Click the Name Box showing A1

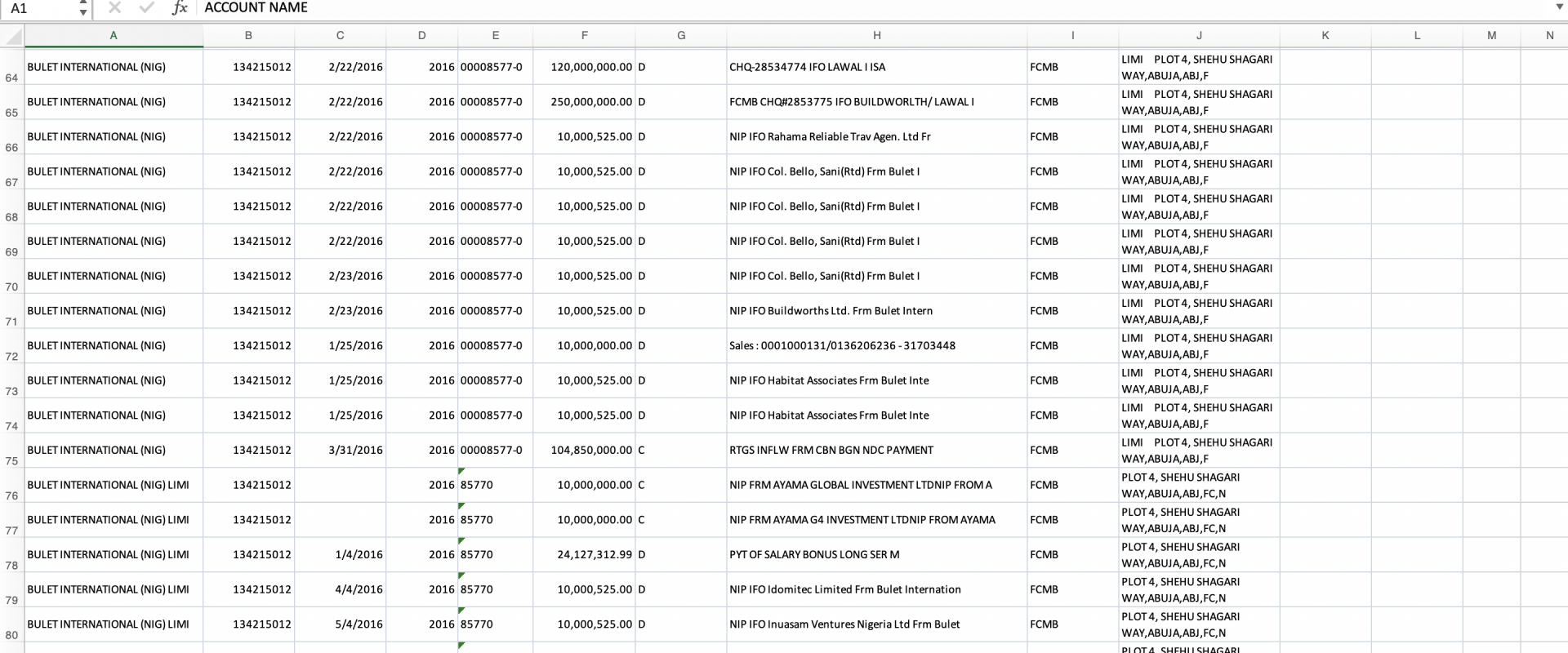click(x=39, y=8)
